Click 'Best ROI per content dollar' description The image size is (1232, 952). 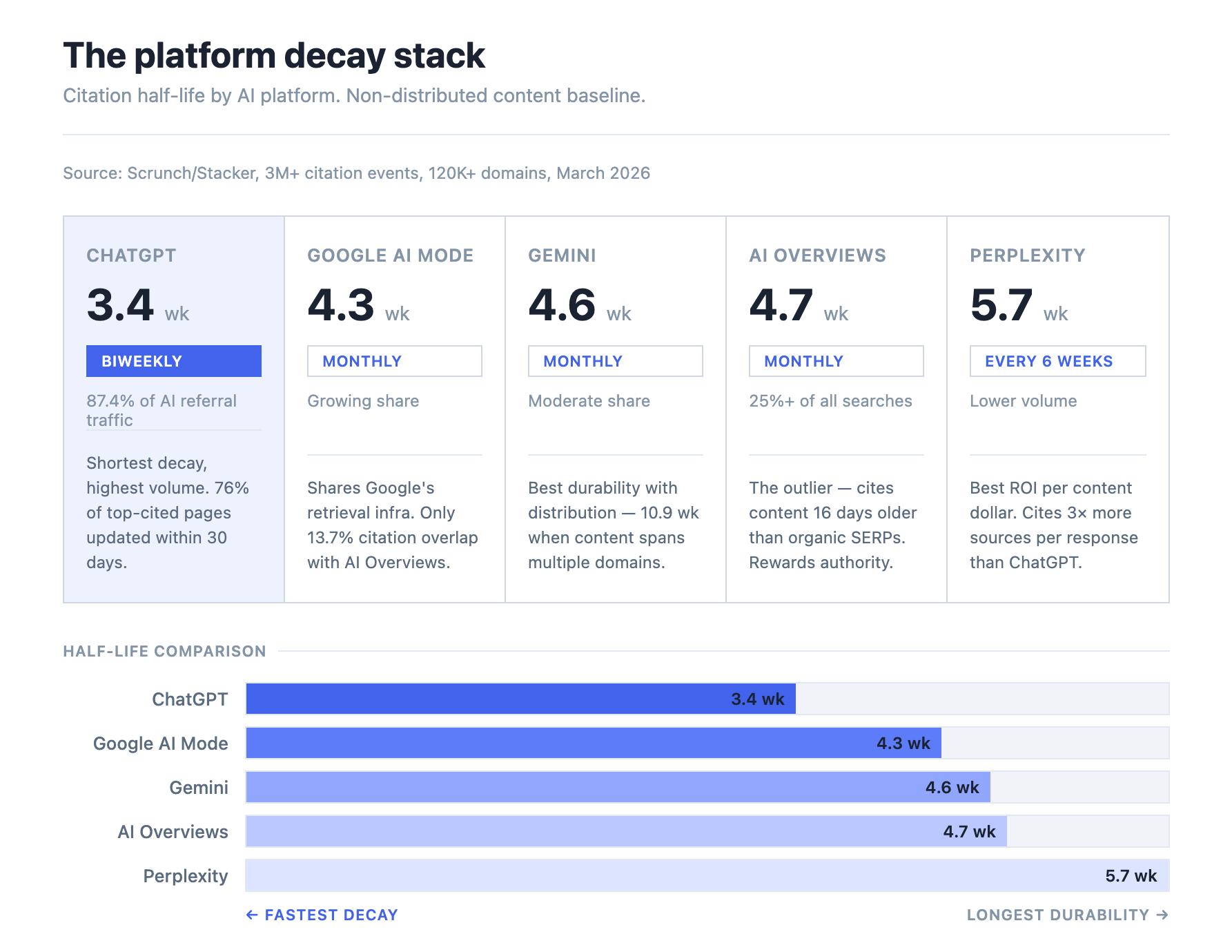(x=1054, y=525)
